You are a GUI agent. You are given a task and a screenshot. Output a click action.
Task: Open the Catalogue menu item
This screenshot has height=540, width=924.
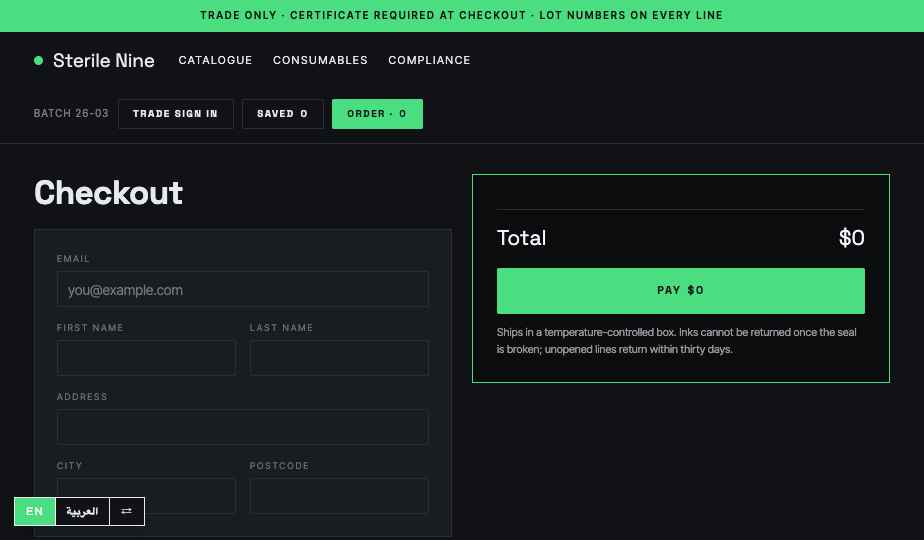(x=215, y=60)
